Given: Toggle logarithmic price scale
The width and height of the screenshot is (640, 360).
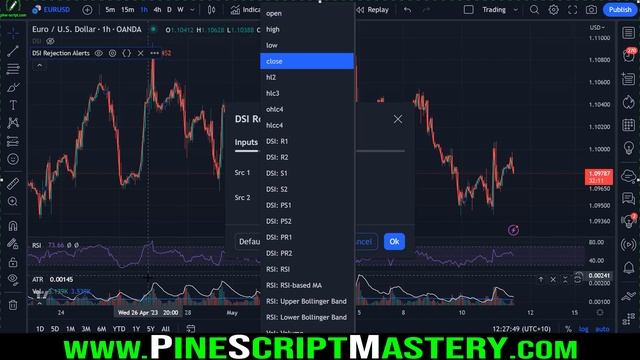Looking at the screenshot, I should (584, 329).
